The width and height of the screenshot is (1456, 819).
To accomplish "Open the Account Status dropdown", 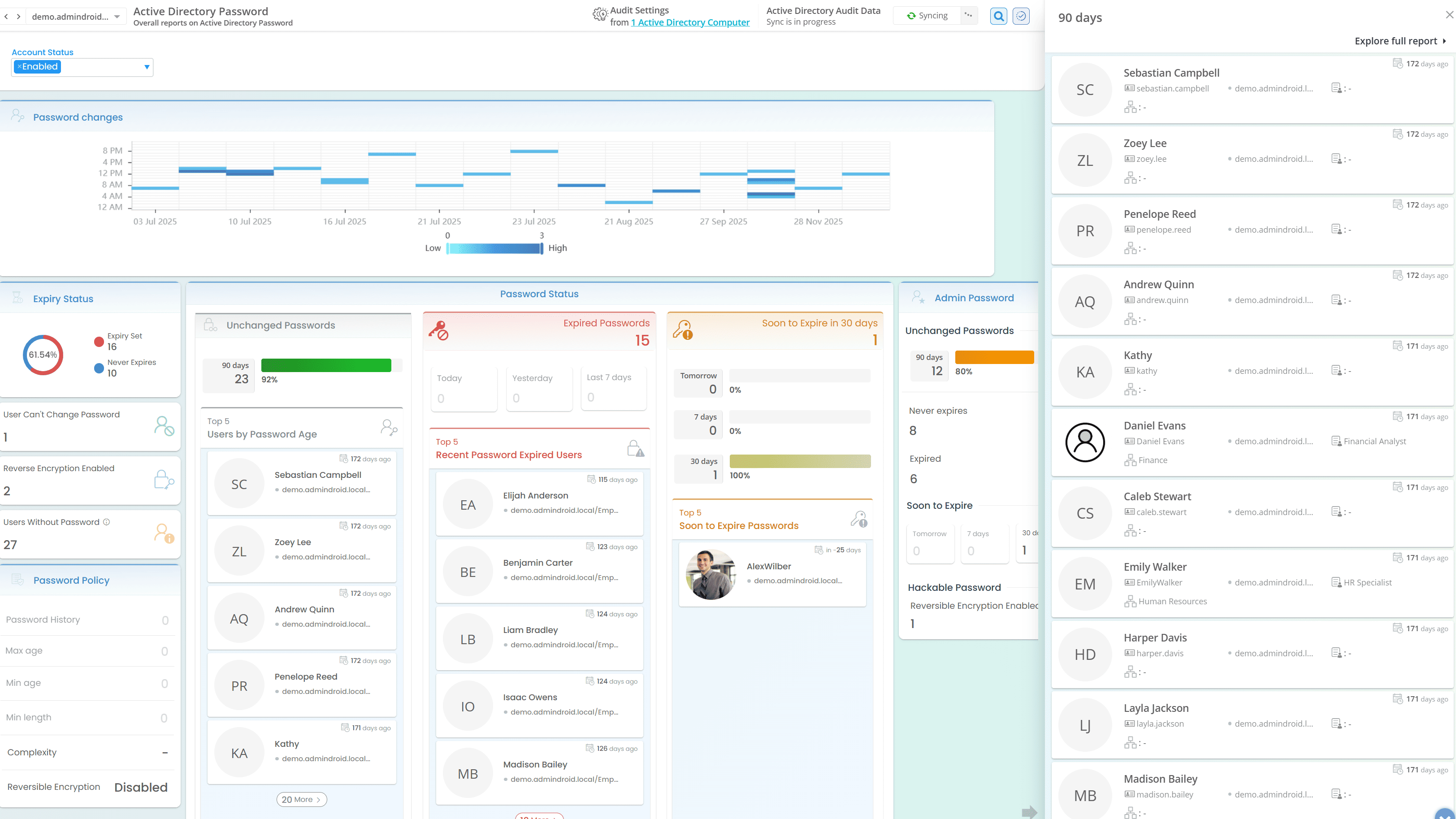I will click(x=147, y=67).
